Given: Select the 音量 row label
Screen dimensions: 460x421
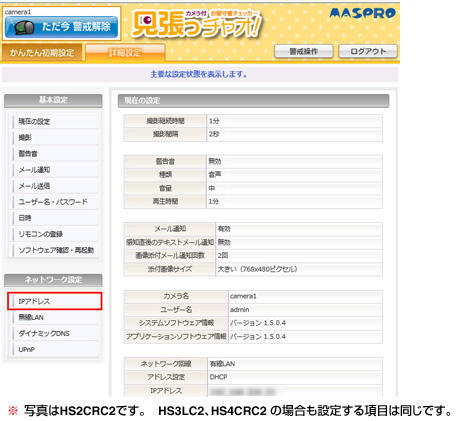Looking at the screenshot, I should 165,188.
